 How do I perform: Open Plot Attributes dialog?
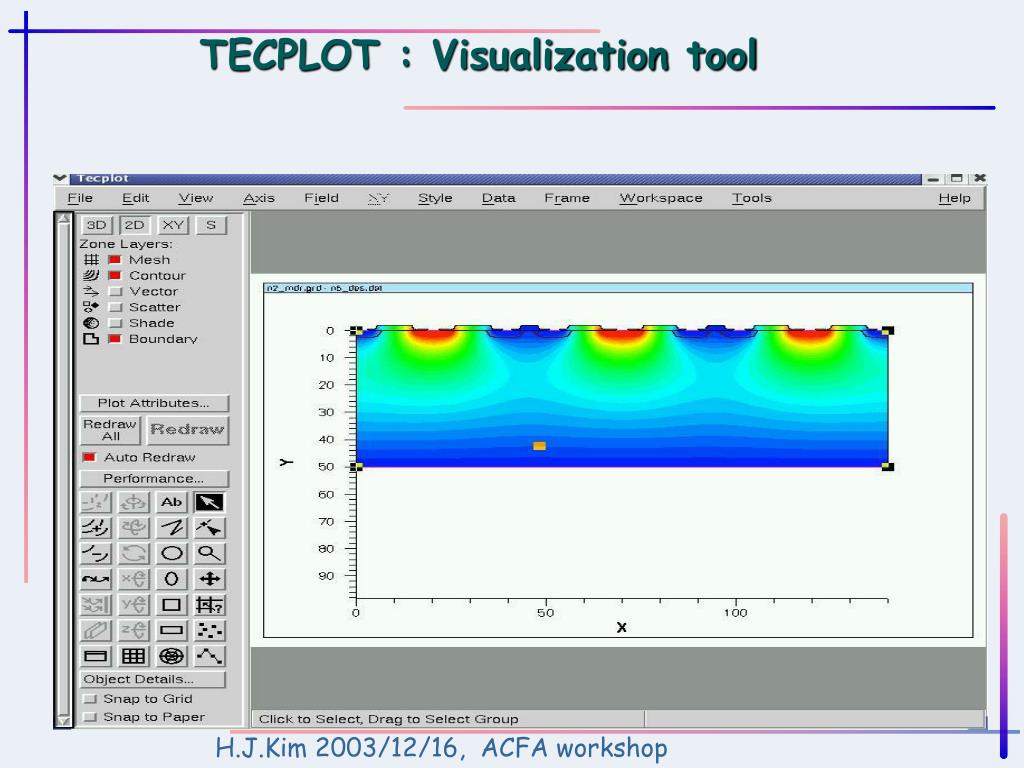click(x=154, y=403)
